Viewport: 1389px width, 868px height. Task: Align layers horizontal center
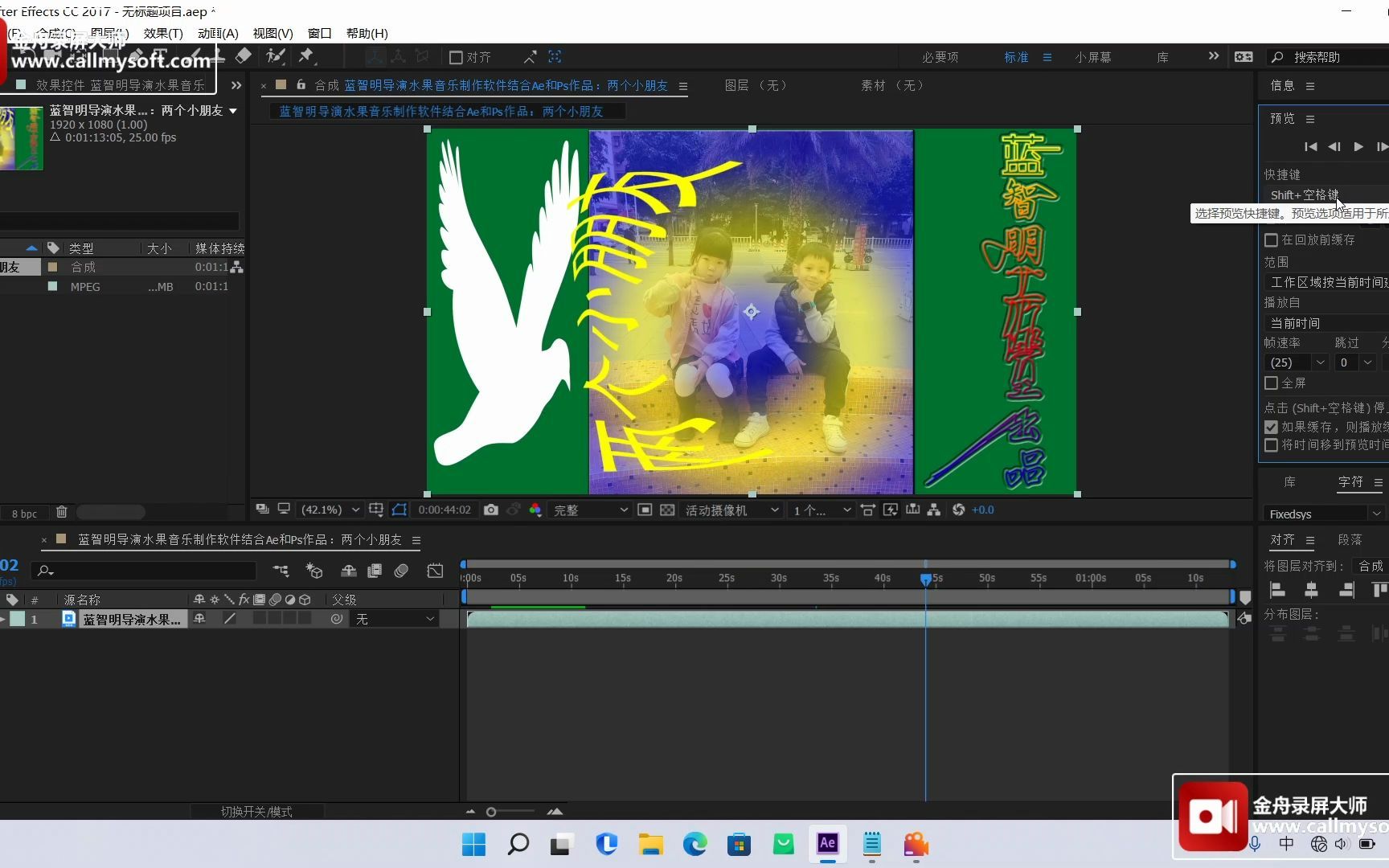[1312, 591]
